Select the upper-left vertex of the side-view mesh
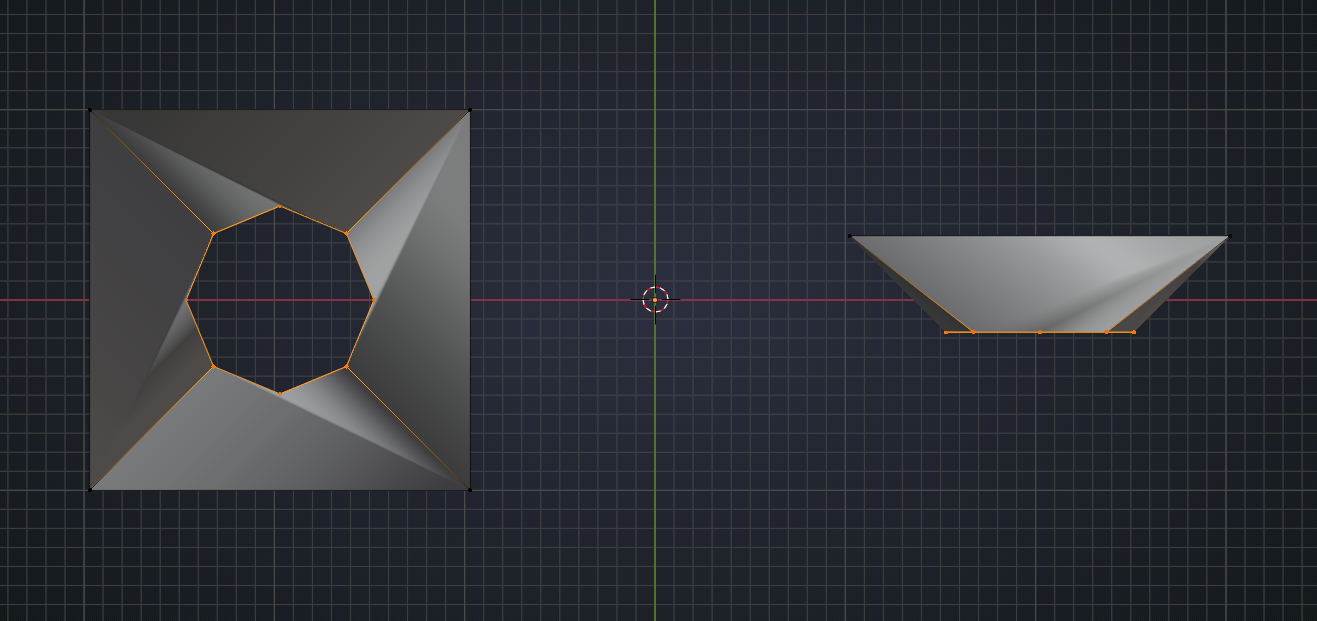1317x621 pixels. (x=850, y=236)
